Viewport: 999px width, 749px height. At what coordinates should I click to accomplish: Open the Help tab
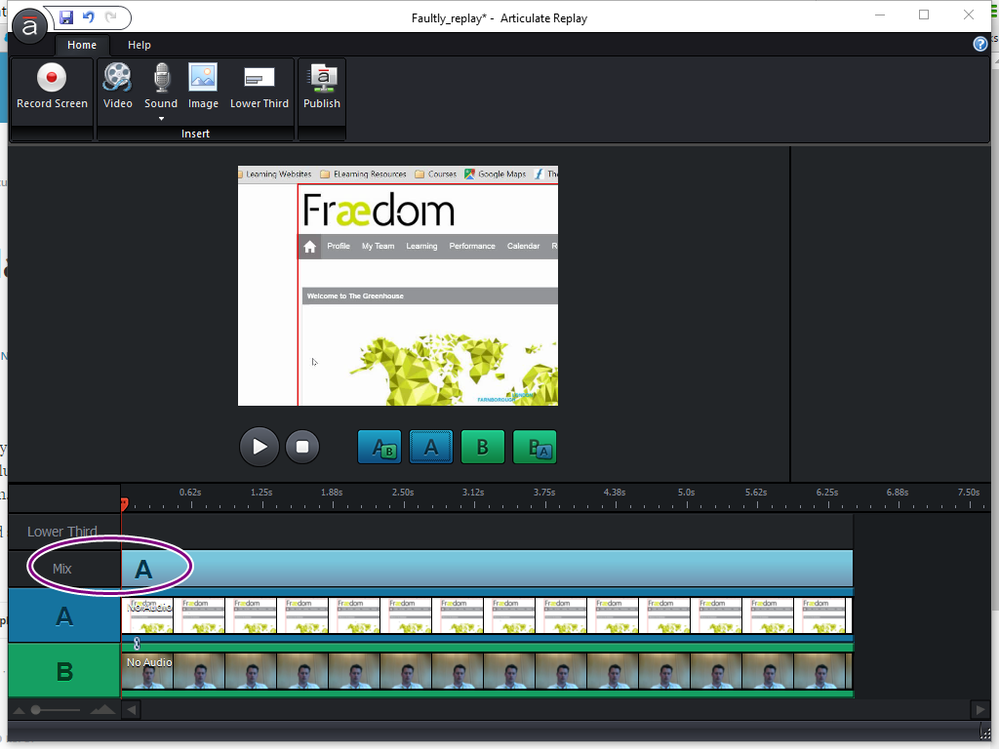139,45
